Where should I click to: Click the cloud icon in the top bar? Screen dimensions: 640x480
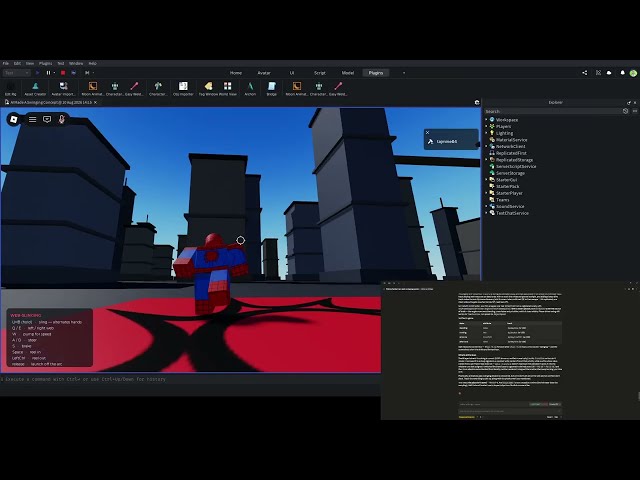[609, 73]
